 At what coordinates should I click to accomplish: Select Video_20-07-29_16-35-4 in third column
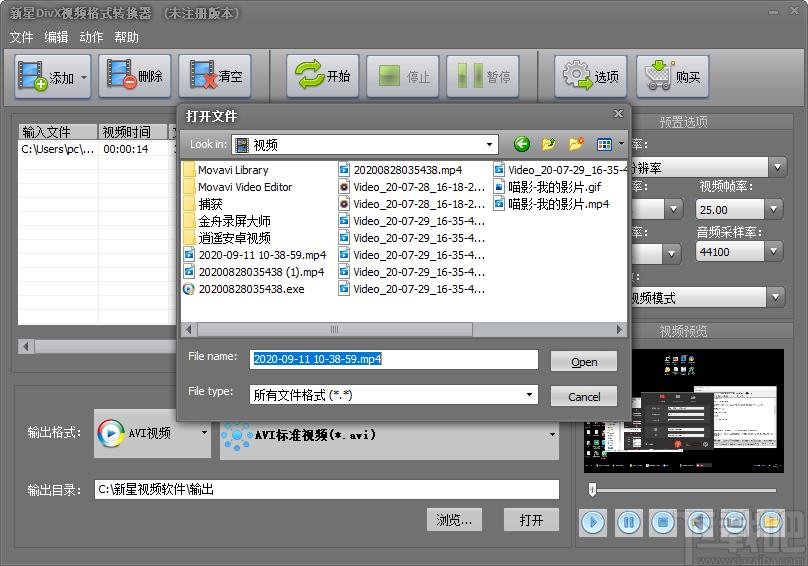[x=560, y=170]
